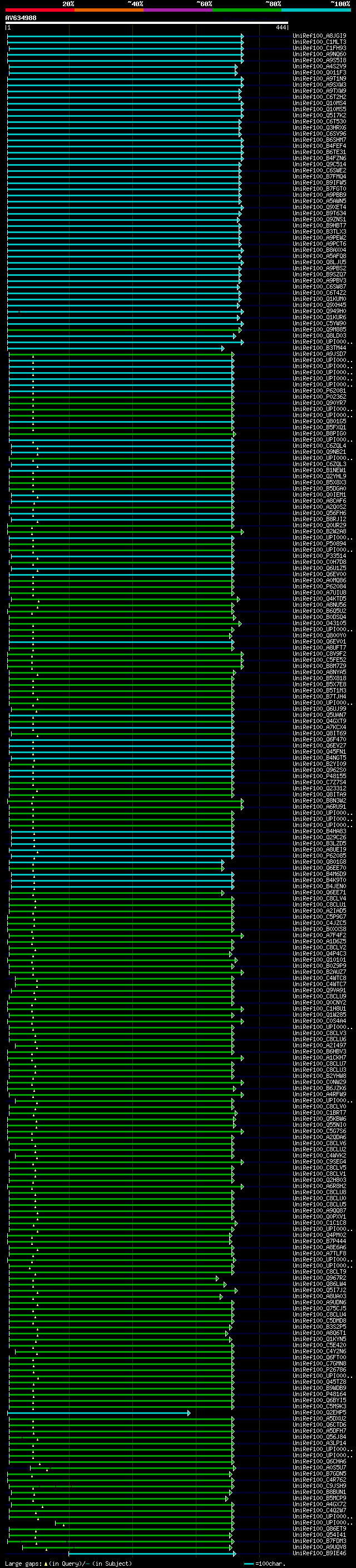The height and width of the screenshot is (1568, 356).
Task: Select hit UniRef100_B8AX04
Action: (x=319, y=250)
